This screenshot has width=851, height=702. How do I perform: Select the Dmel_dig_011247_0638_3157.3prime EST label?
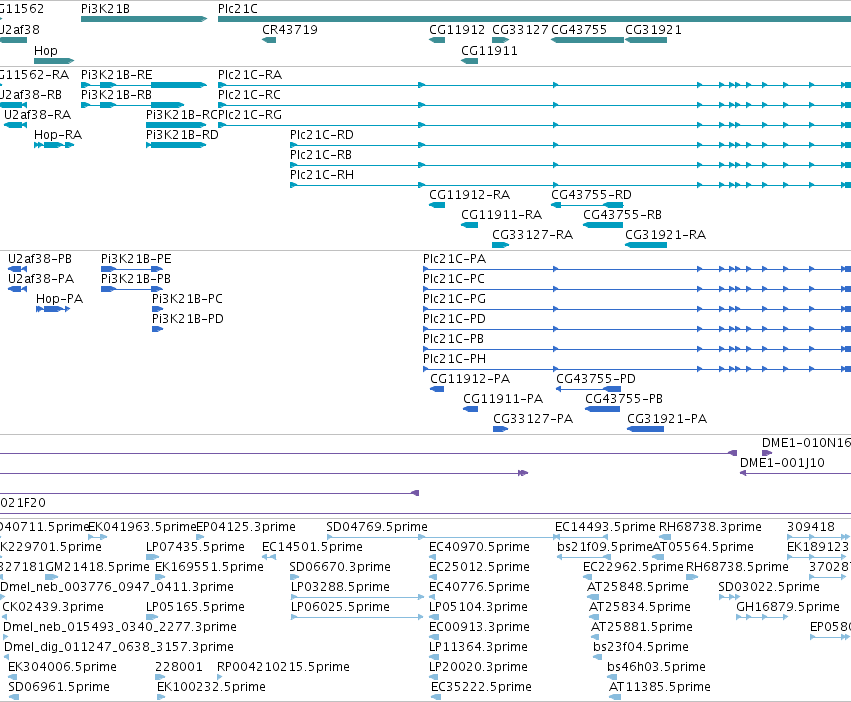tap(119, 647)
